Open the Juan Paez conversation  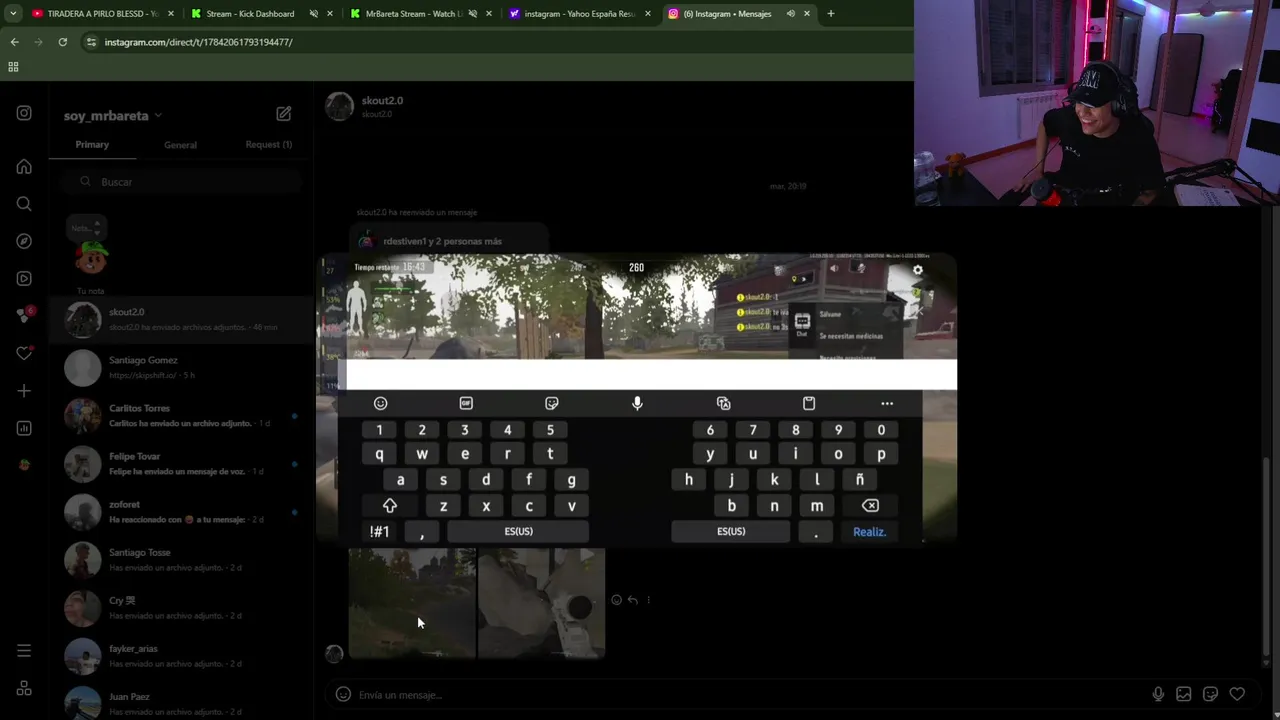pyautogui.click(x=180, y=702)
